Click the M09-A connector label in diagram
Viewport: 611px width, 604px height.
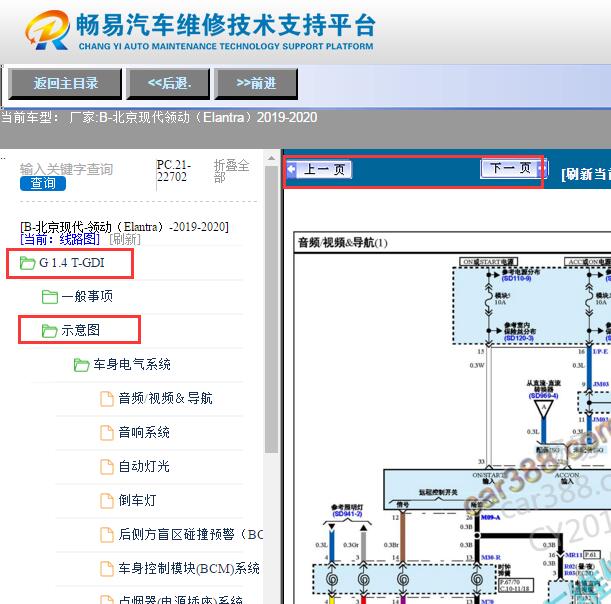pyautogui.click(x=491, y=517)
